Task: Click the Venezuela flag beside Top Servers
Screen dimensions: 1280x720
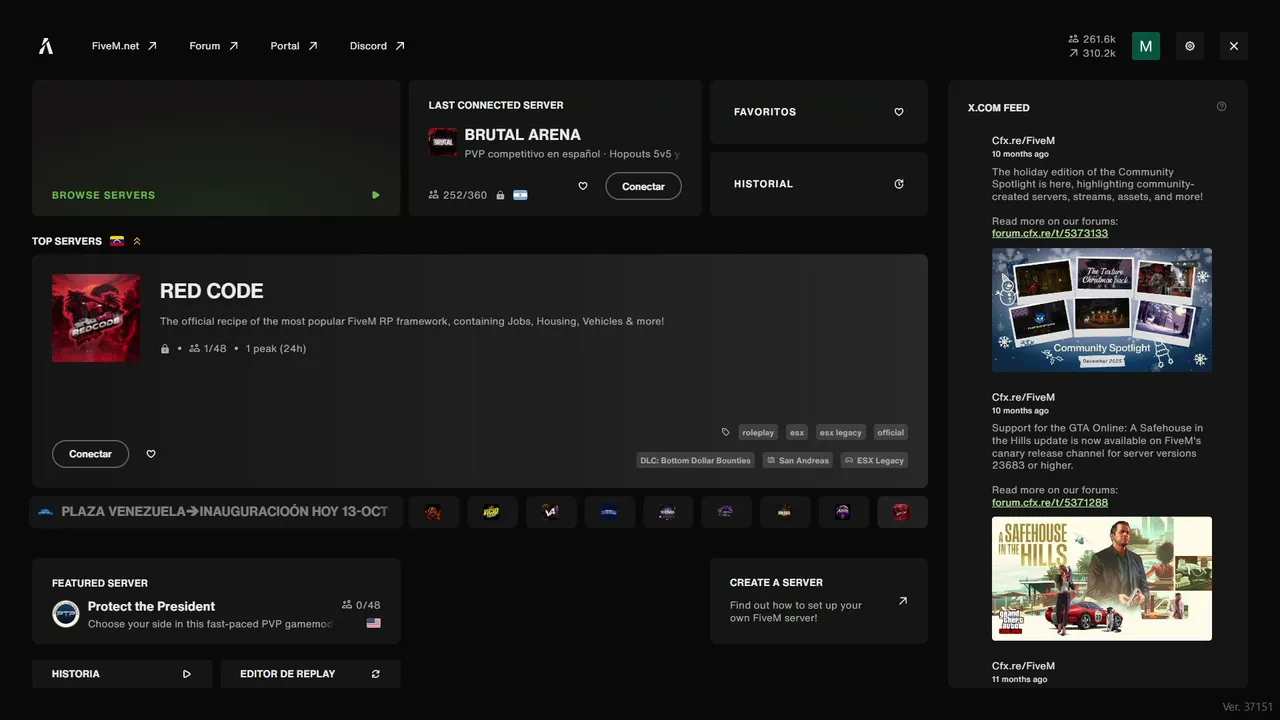Action: pyautogui.click(x=117, y=241)
